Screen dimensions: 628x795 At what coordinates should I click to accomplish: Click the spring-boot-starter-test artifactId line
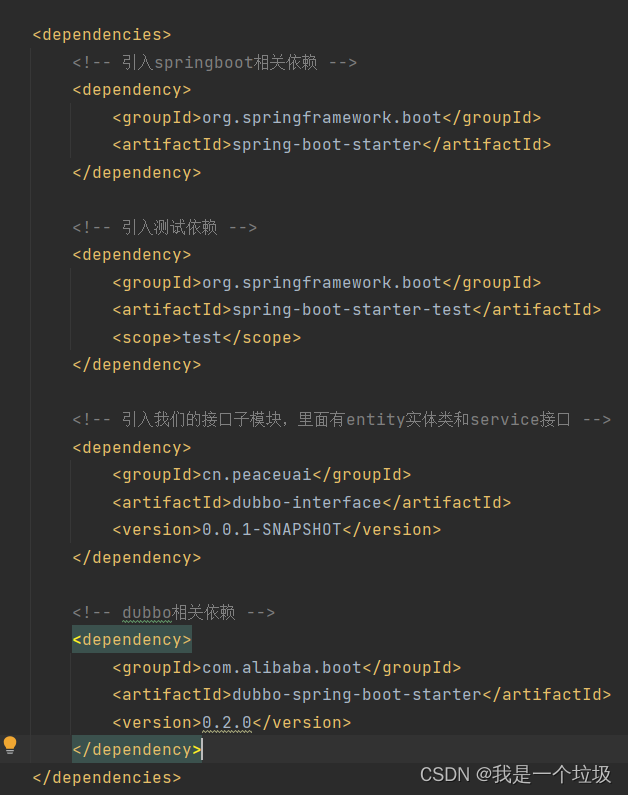(356, 310)
